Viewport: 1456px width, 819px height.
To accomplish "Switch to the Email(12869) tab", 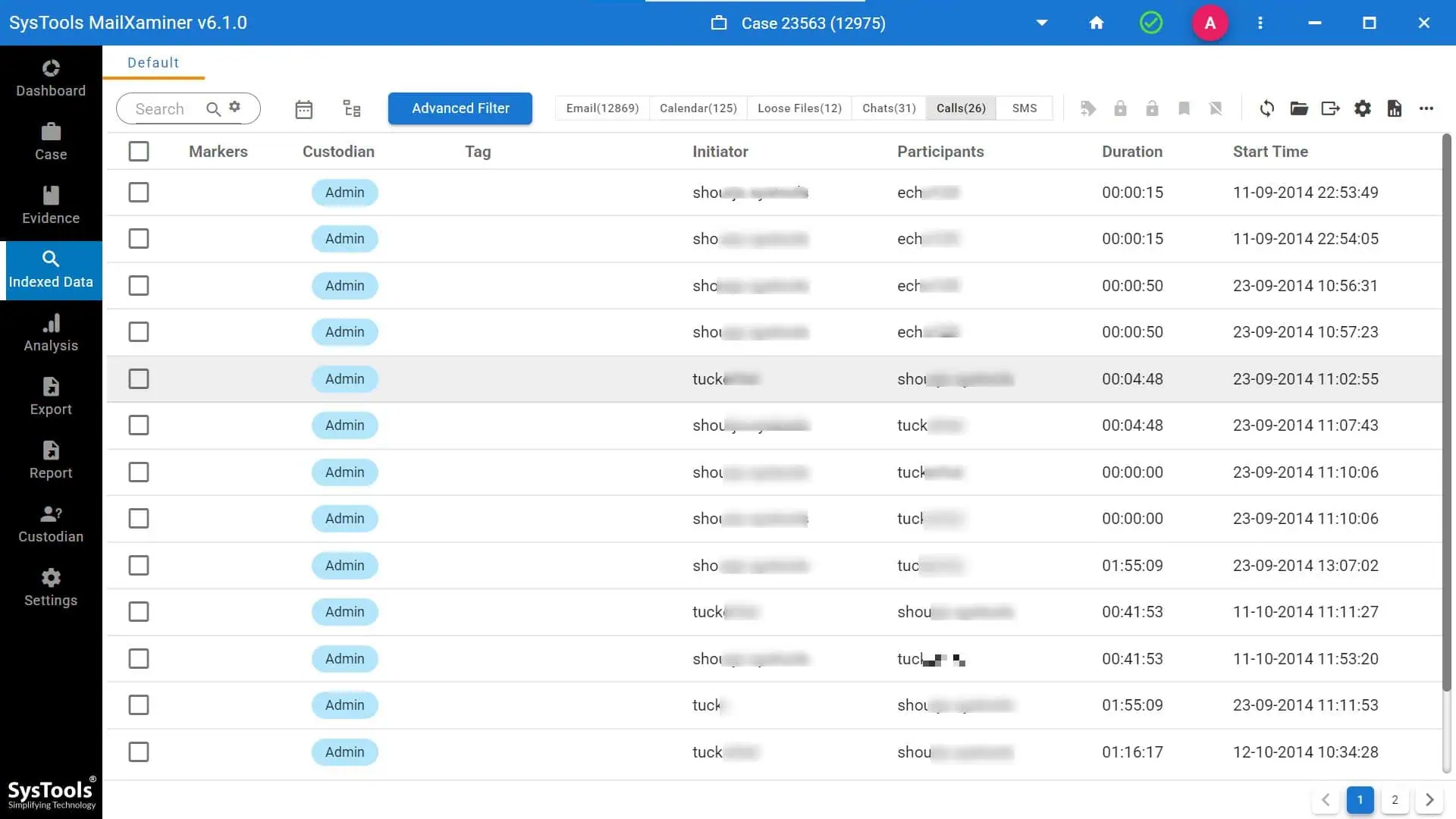I will tap(602, 108).
